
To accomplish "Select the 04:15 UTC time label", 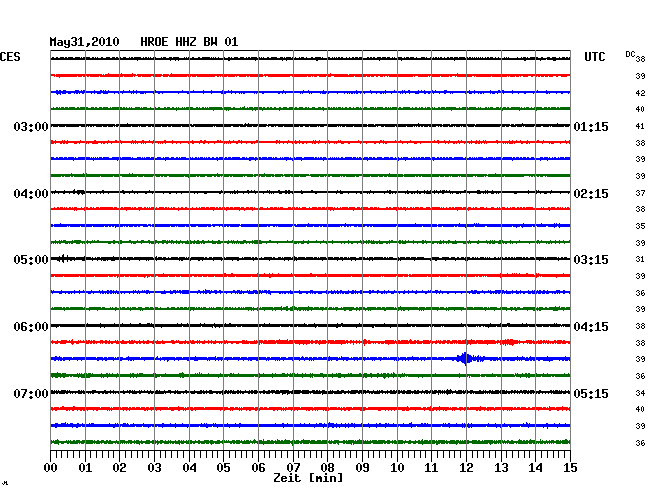I will [x=591, y=327].
